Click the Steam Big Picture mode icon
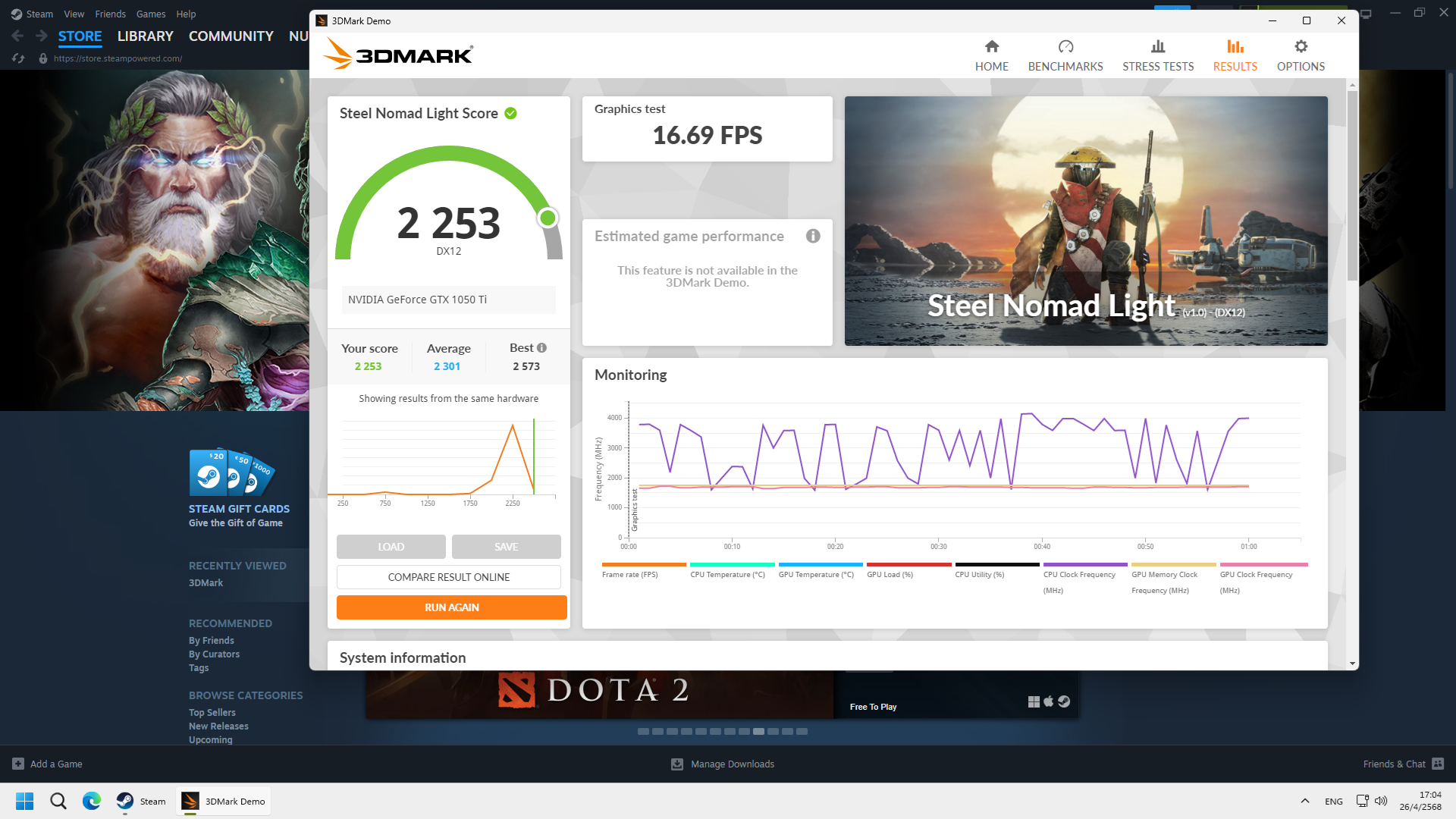 pyautogui.click(x=1366, y=14)
